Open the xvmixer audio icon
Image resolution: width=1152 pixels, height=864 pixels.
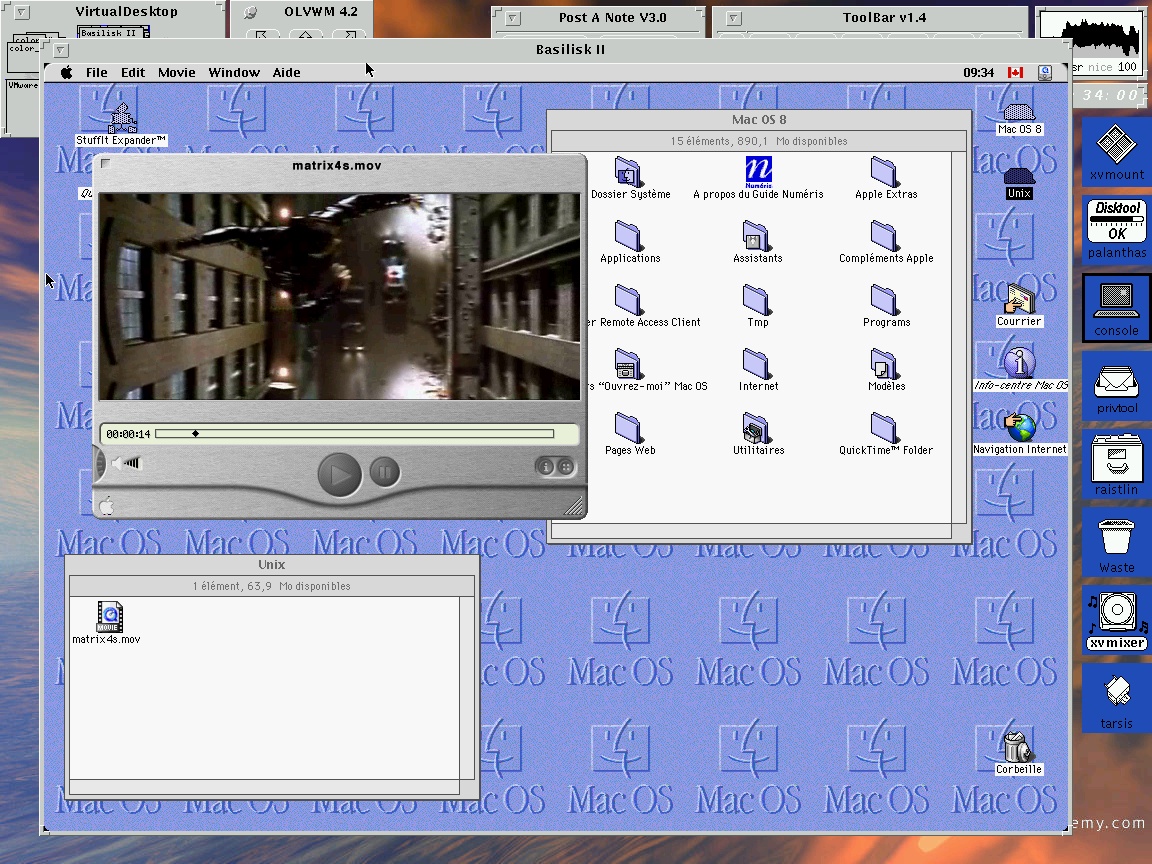tap(1117, 622)
